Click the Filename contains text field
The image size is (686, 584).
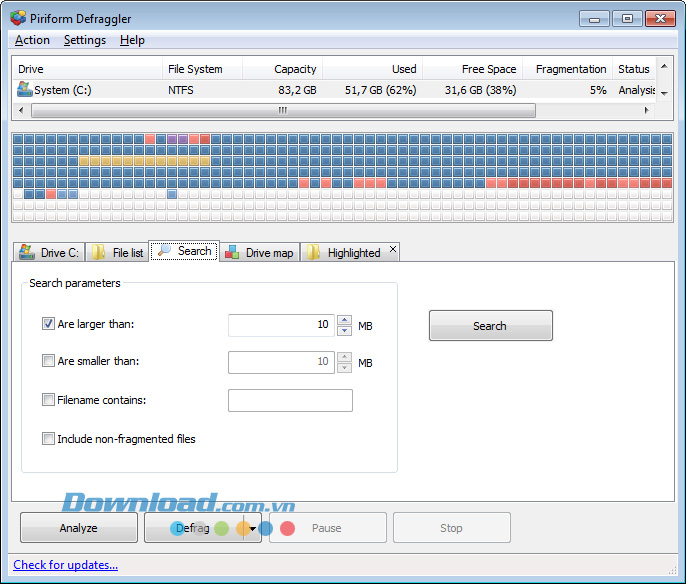290,400
